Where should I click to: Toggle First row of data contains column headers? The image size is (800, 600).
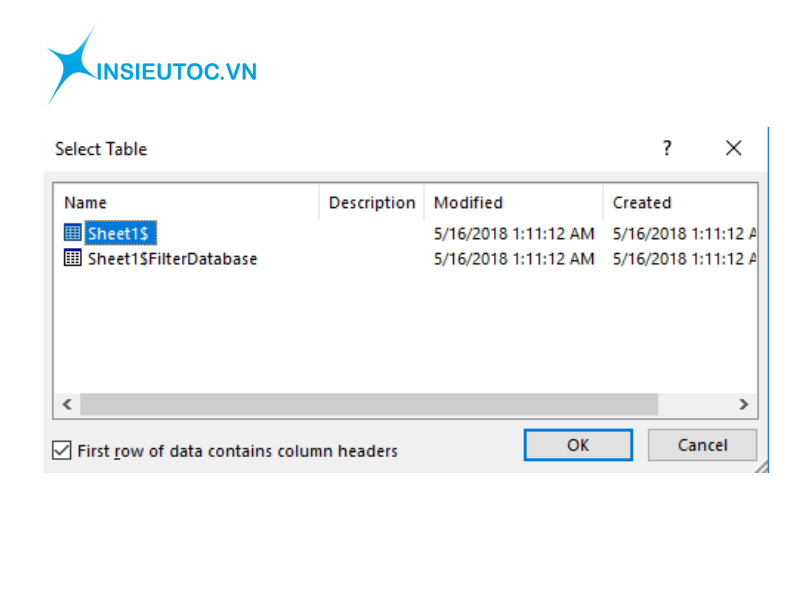62,451
